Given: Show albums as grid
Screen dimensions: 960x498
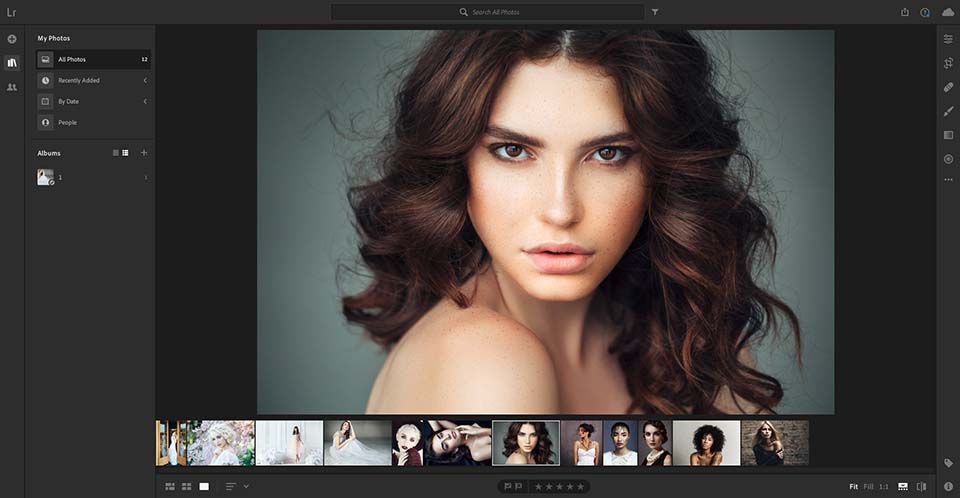Looking at the screenshot, I should coord(116,153).
